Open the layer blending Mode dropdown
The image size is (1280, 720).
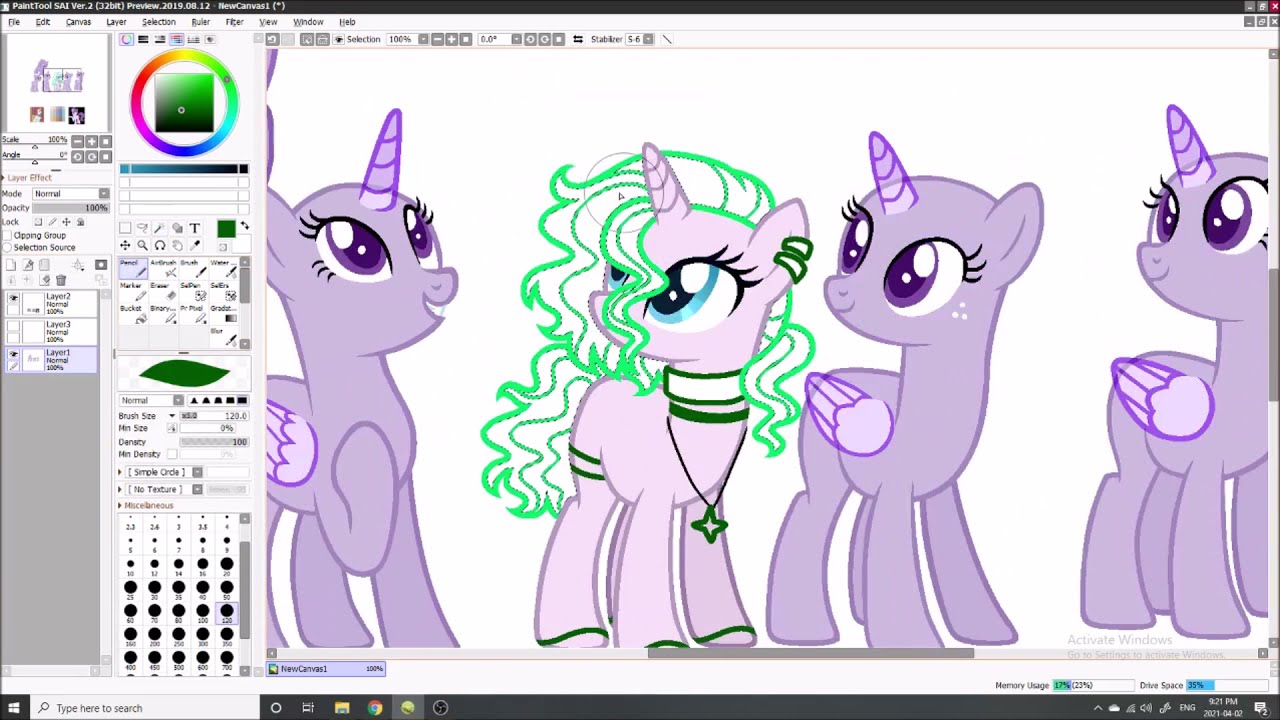(x=71, y=193)
